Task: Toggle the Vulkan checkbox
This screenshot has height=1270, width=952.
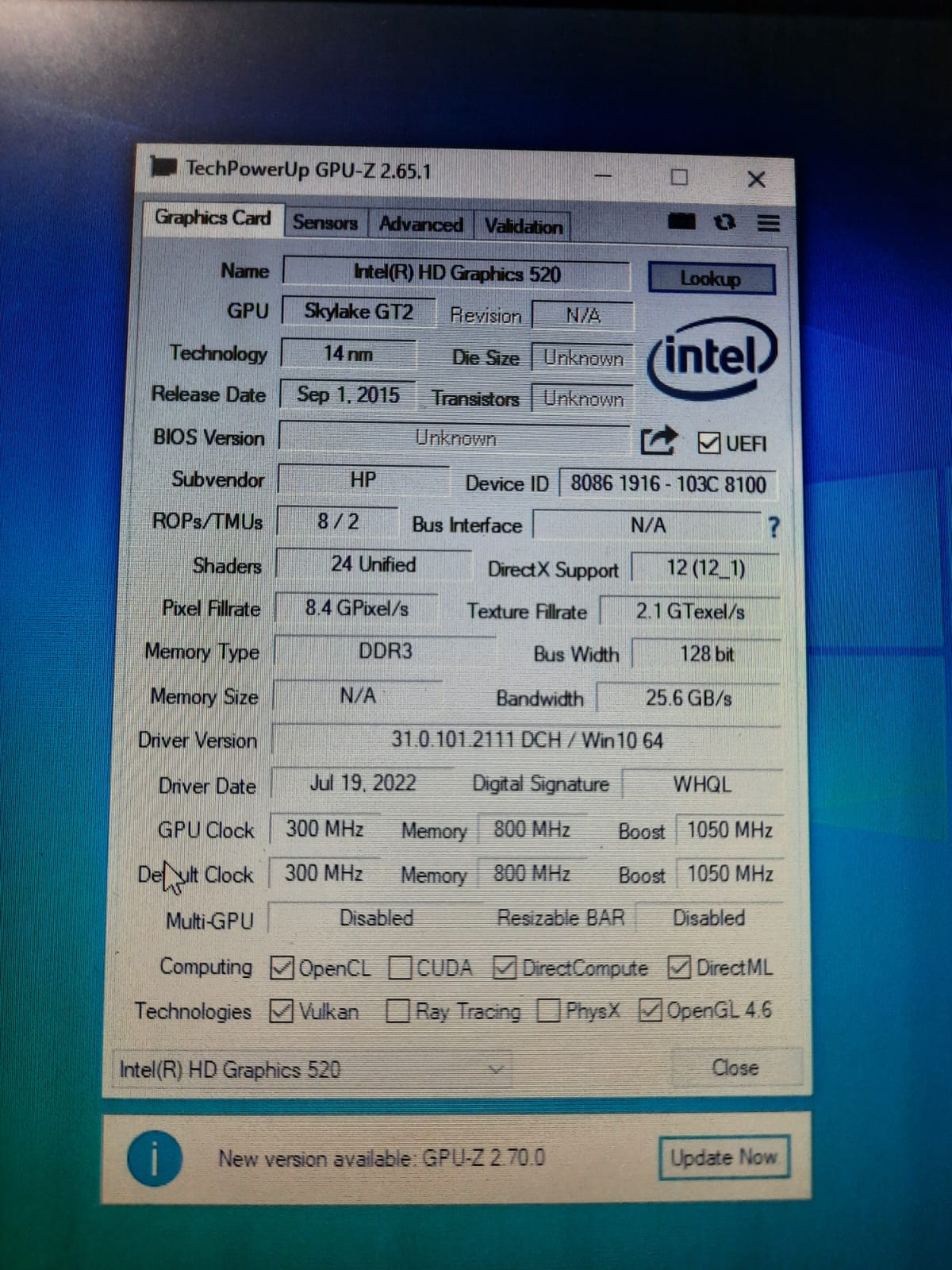Action: point(281,1011)
